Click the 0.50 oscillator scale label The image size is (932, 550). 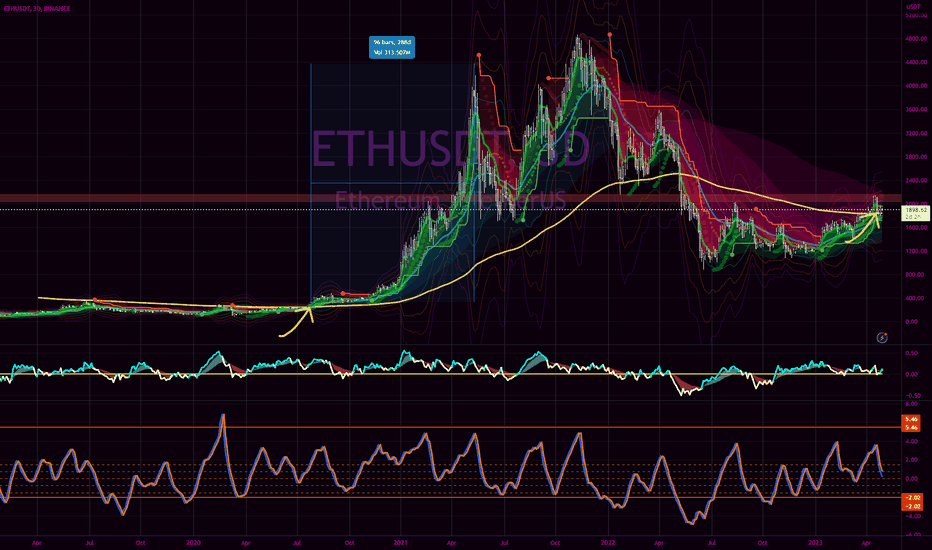[x=911, y=353]
